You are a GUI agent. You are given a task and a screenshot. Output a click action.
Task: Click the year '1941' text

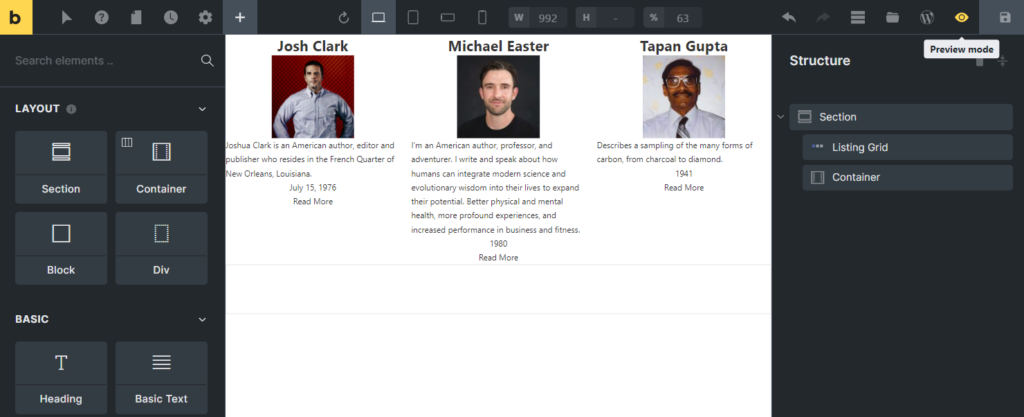[684, 174]
